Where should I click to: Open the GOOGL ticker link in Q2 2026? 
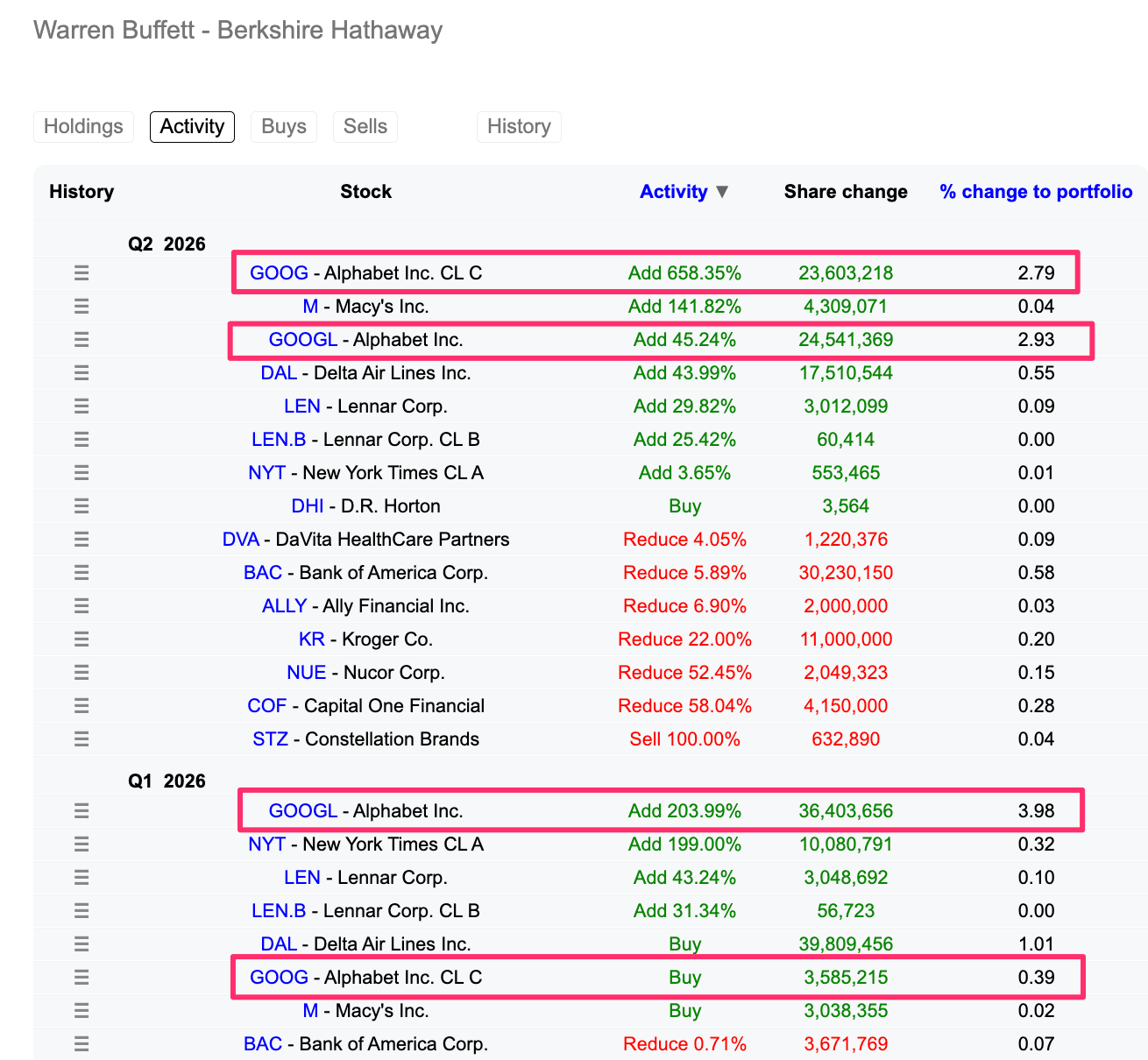(x=302, y=340)
